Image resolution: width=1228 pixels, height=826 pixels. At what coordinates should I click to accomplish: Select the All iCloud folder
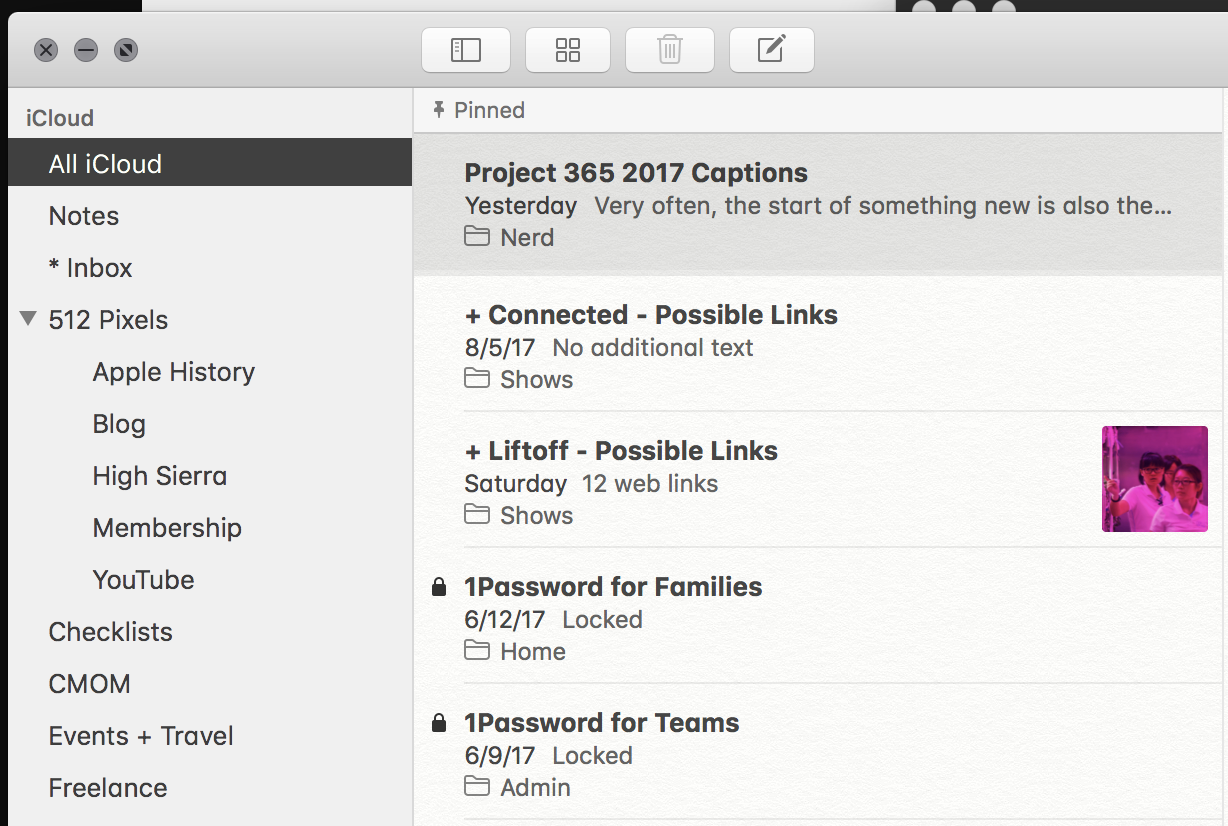tap(210, 163)
